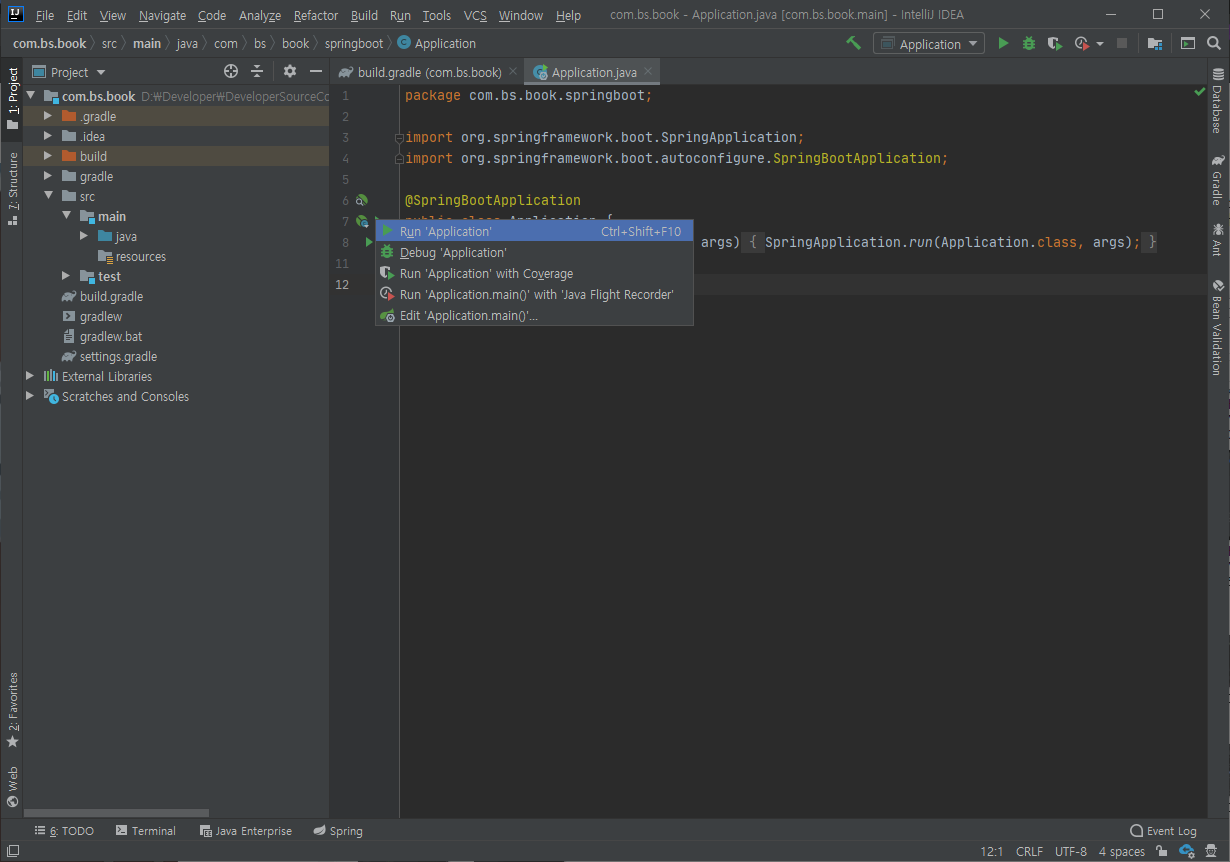This screenshot has width=1230, height=862.
Task: Open Project panel settings gear
Action: (290, 71)
